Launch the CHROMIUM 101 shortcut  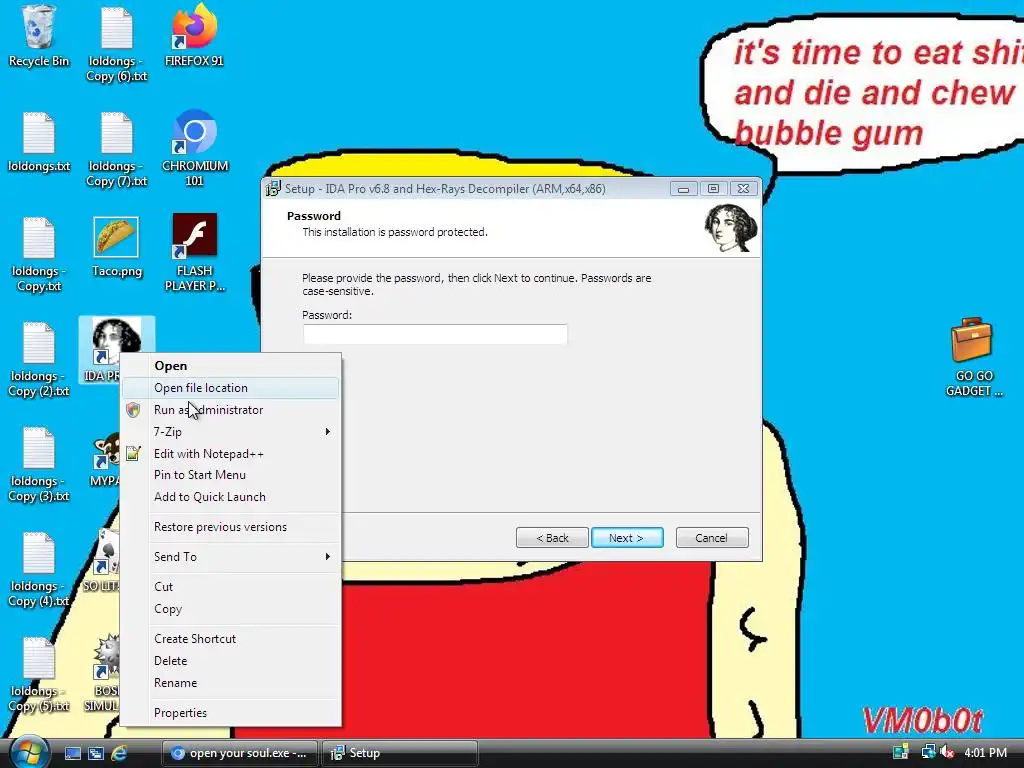[x=195, y=149]
